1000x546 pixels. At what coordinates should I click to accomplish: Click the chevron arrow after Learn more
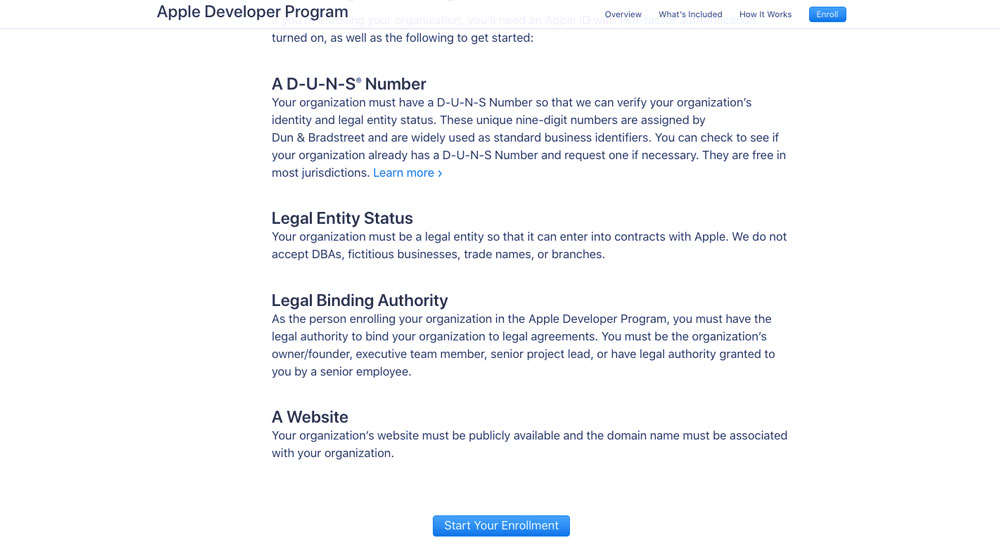440,173
